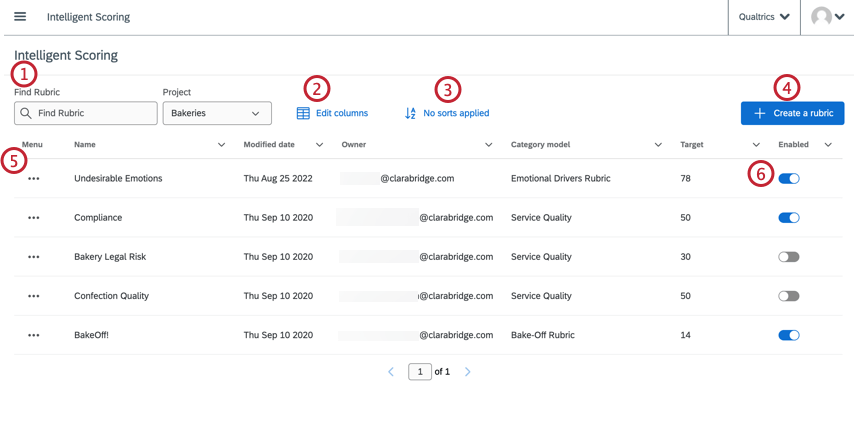Image resolution: width=854 pixels, height=425 pixels.
Task: Enable the Confection Quality rubric toggle
Action: pos(789,296)
